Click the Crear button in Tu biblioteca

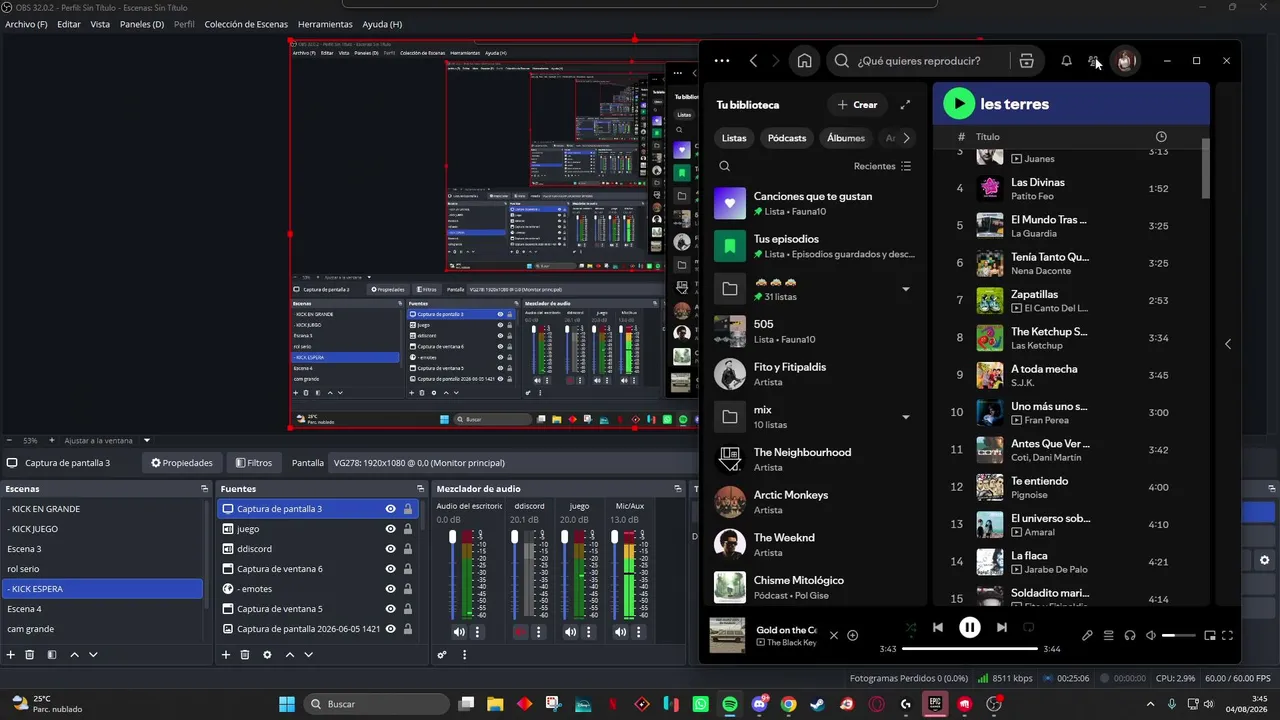coord(857,105)
